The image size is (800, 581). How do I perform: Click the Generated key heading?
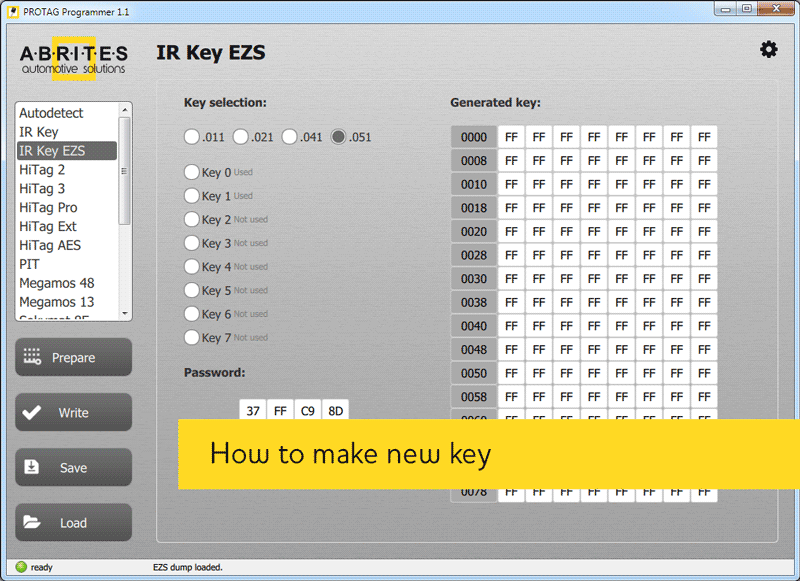495,103
